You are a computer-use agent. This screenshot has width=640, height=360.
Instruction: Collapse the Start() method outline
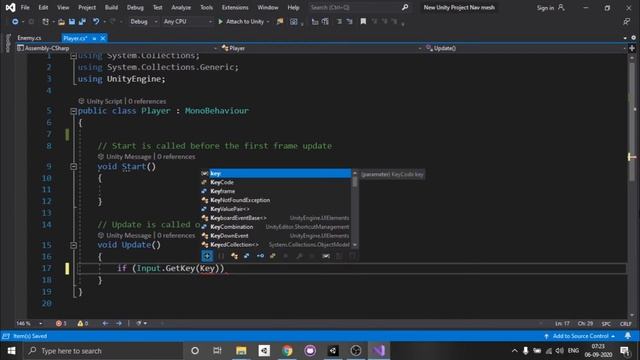coord(73,167)
